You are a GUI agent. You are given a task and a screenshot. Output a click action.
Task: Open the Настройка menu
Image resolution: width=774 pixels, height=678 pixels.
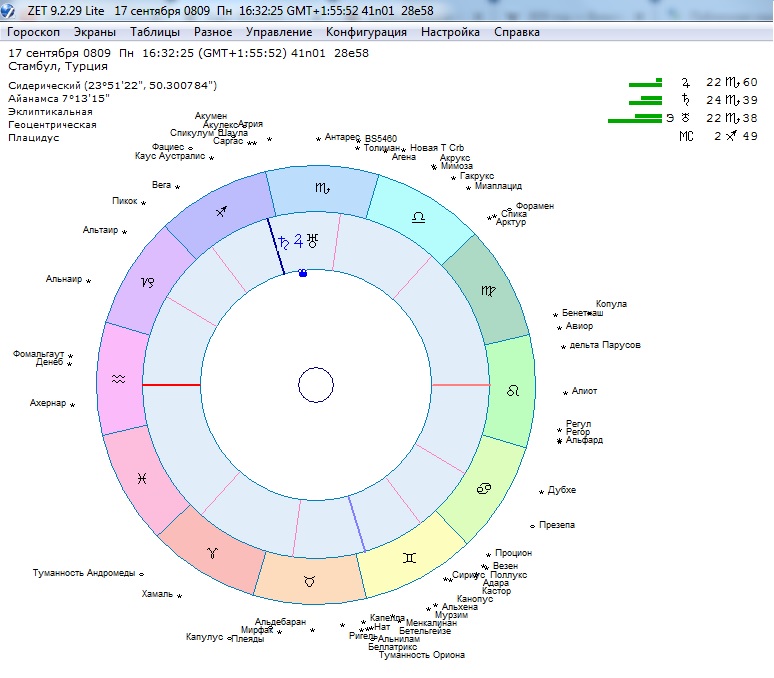coord(450,32)
